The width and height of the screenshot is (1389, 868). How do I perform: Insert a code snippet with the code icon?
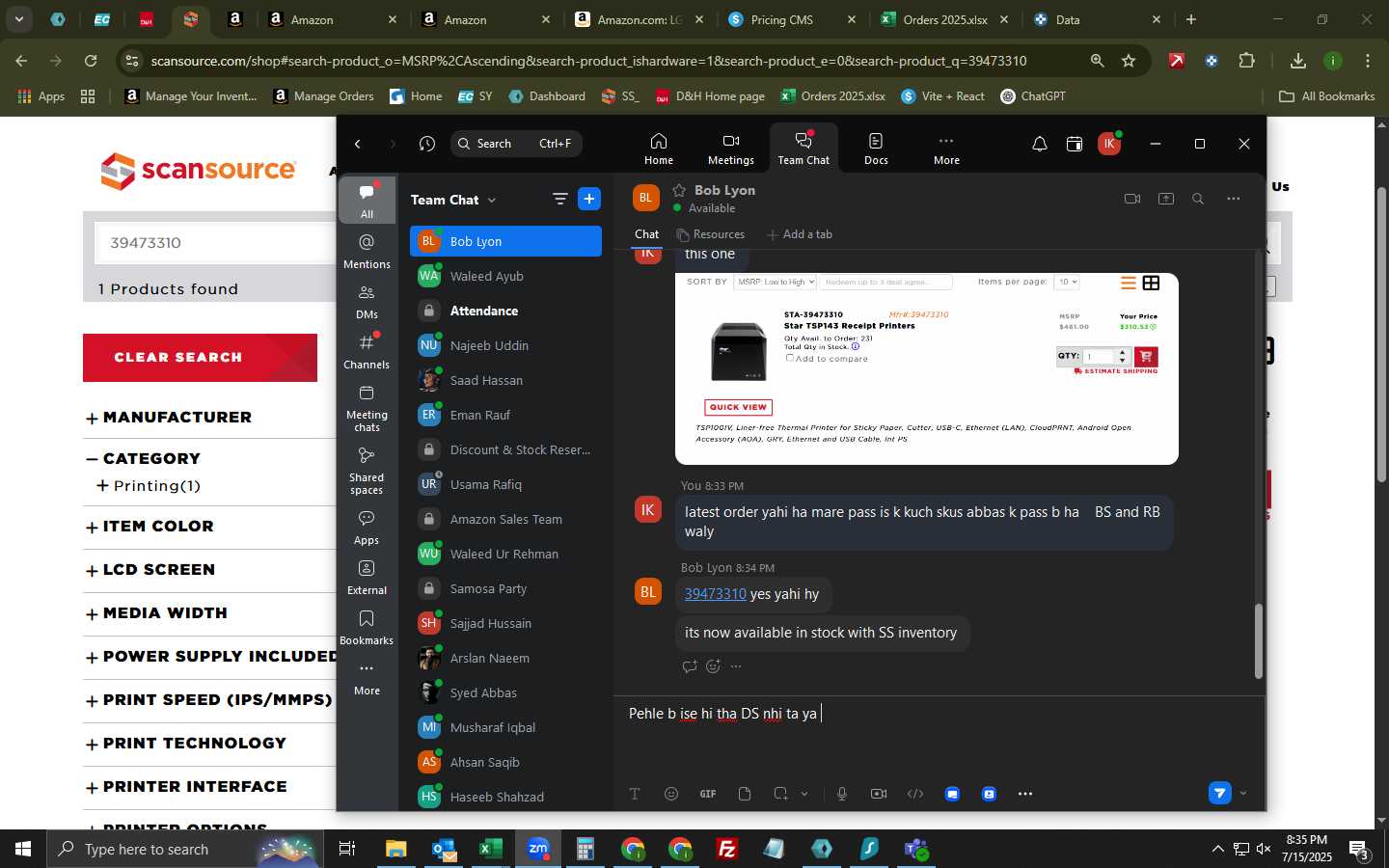[915, 794]
